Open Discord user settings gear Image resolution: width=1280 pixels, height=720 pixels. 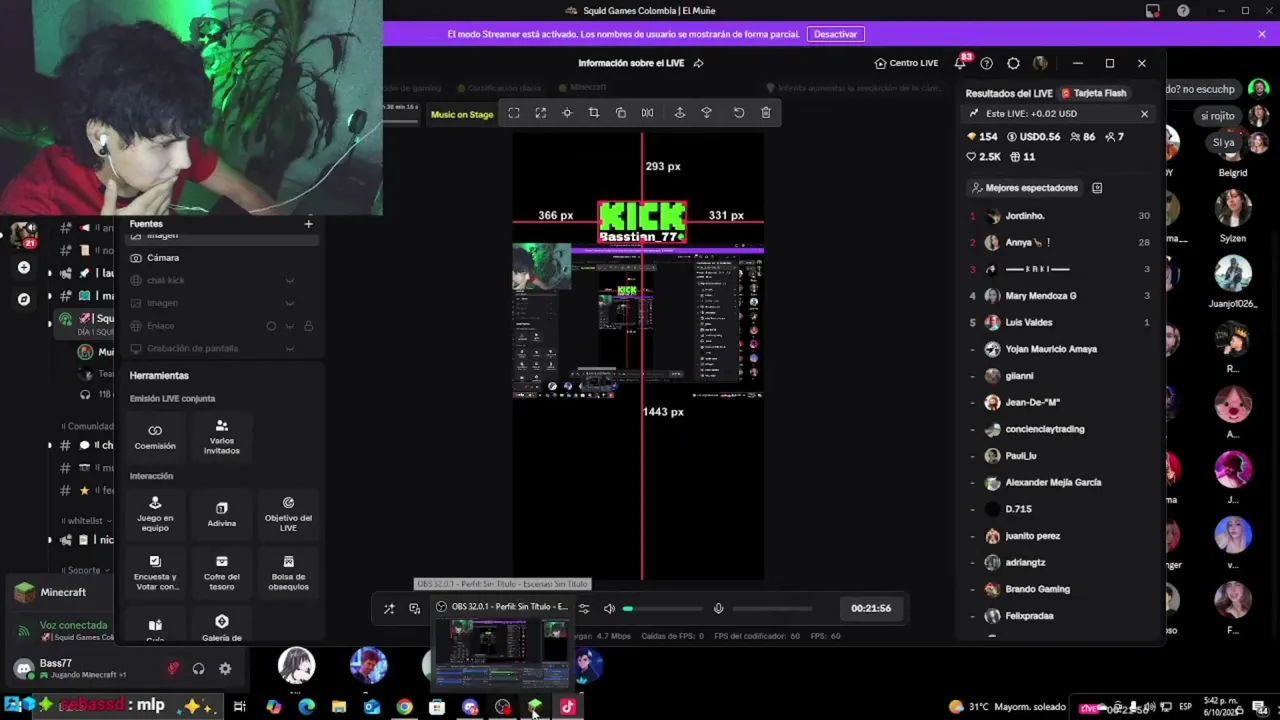225,669
